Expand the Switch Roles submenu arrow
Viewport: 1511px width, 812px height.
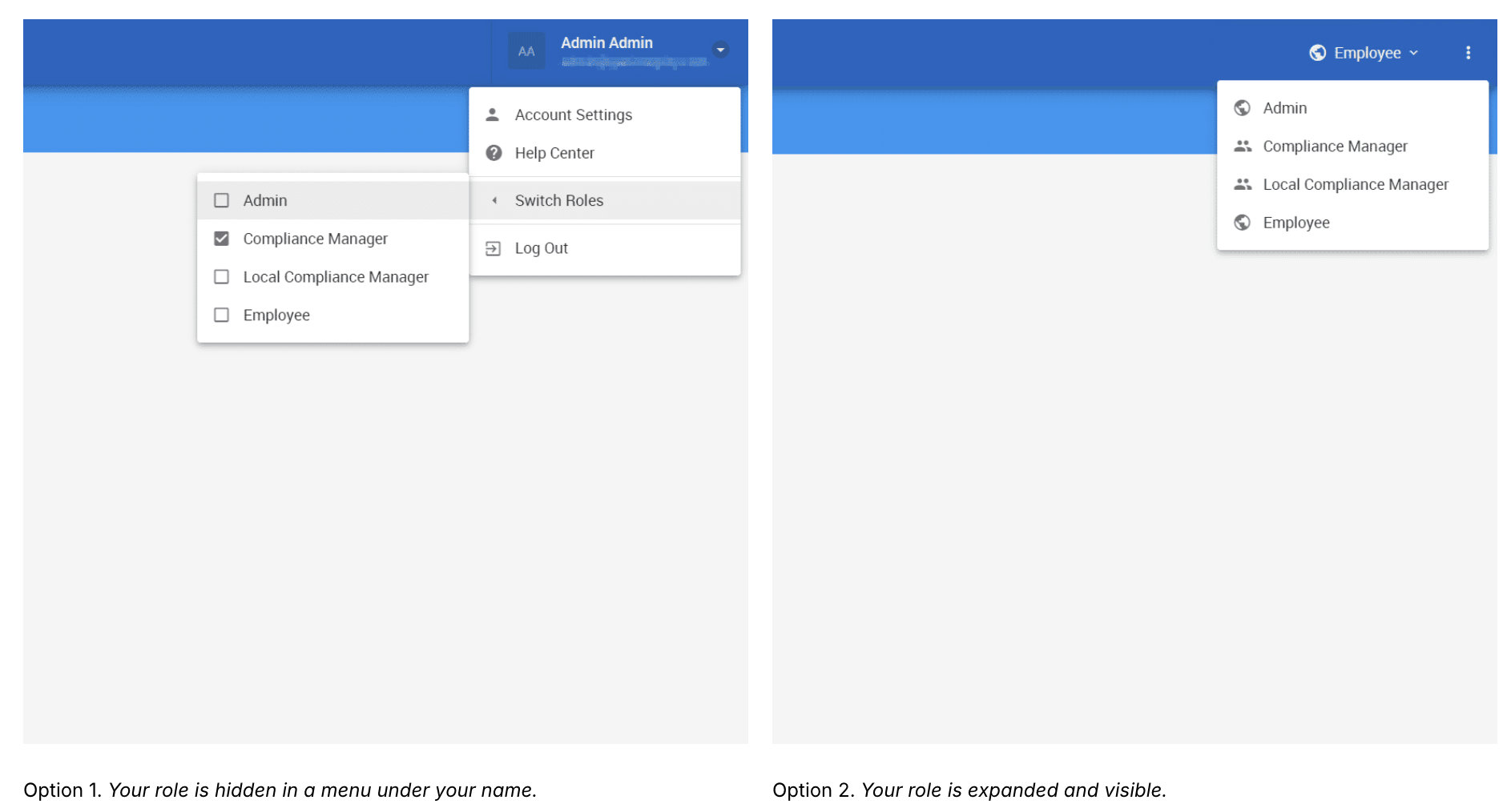pyautogui.click(x=494, y=200)
